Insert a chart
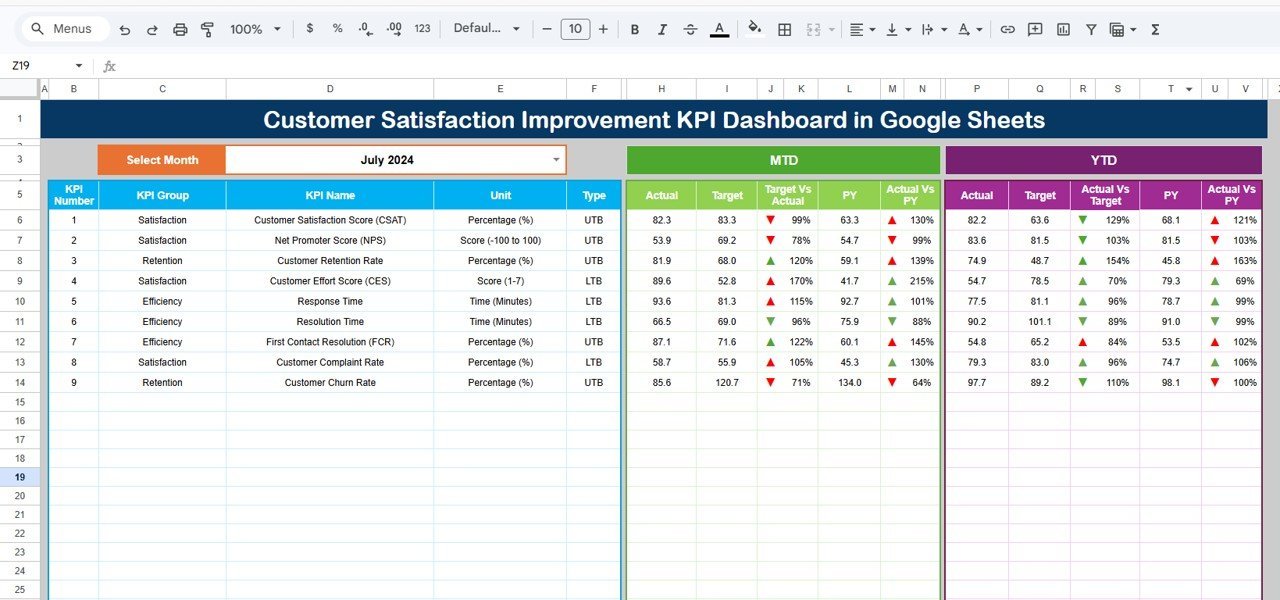Screen dimensions: 1280x600 (1063, 29)
